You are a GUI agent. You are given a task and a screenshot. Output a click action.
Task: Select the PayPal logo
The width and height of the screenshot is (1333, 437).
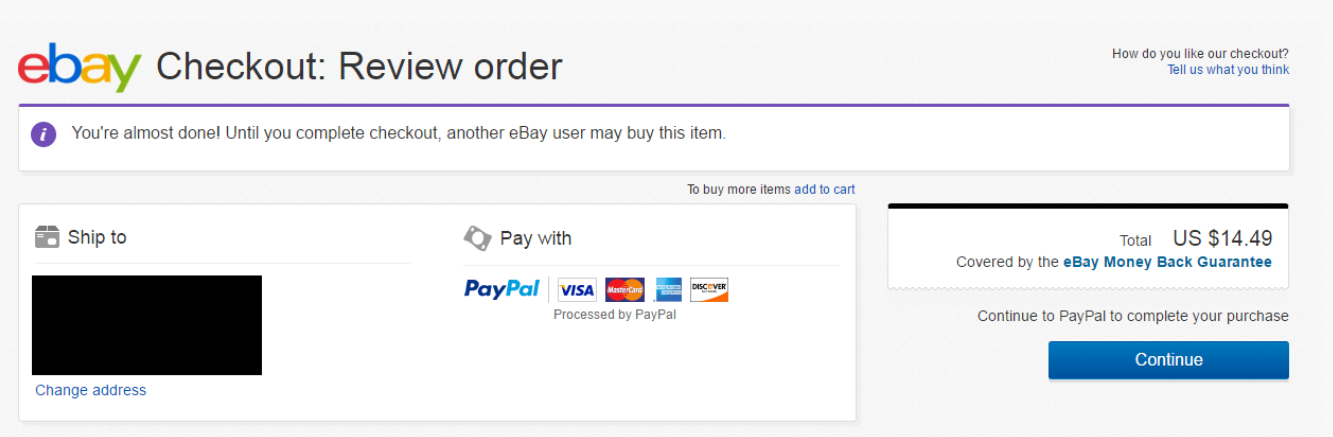(502, 289)
